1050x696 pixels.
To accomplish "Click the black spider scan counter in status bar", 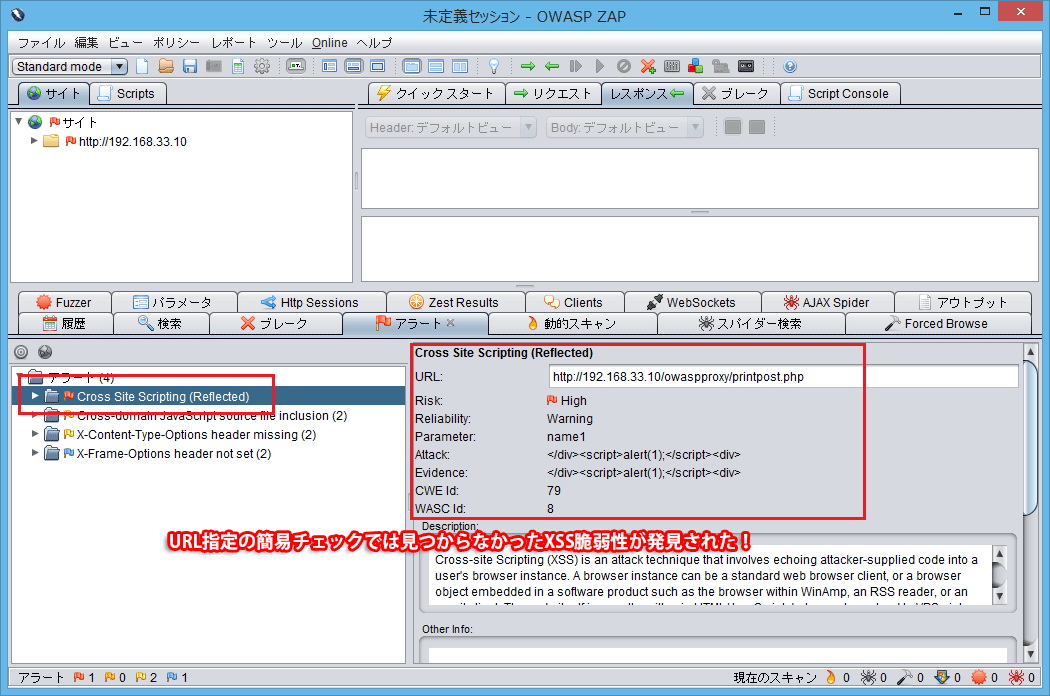I will click(x=874, y=678).
